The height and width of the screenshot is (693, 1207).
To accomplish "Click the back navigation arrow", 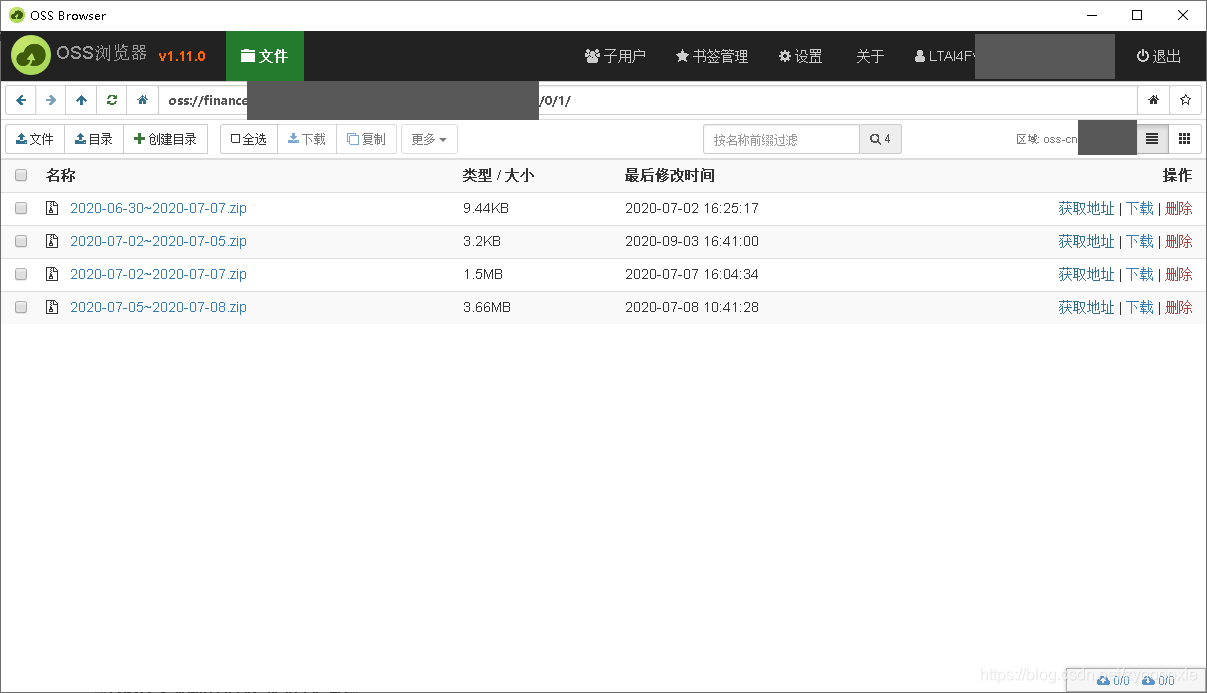I will coord(21,100).
